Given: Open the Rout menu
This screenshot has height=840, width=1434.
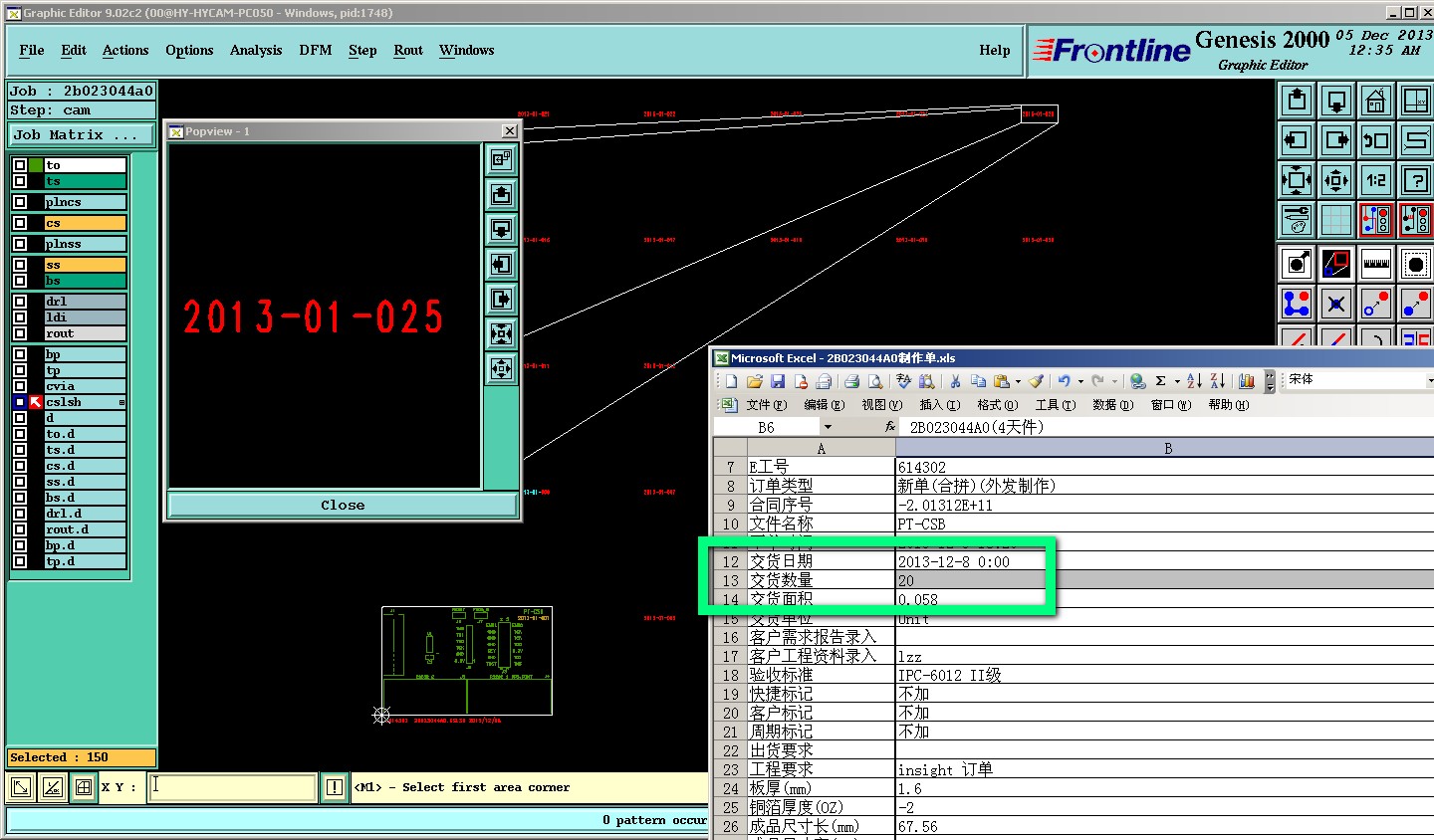Looking at the screenshot, I should 408,50.
